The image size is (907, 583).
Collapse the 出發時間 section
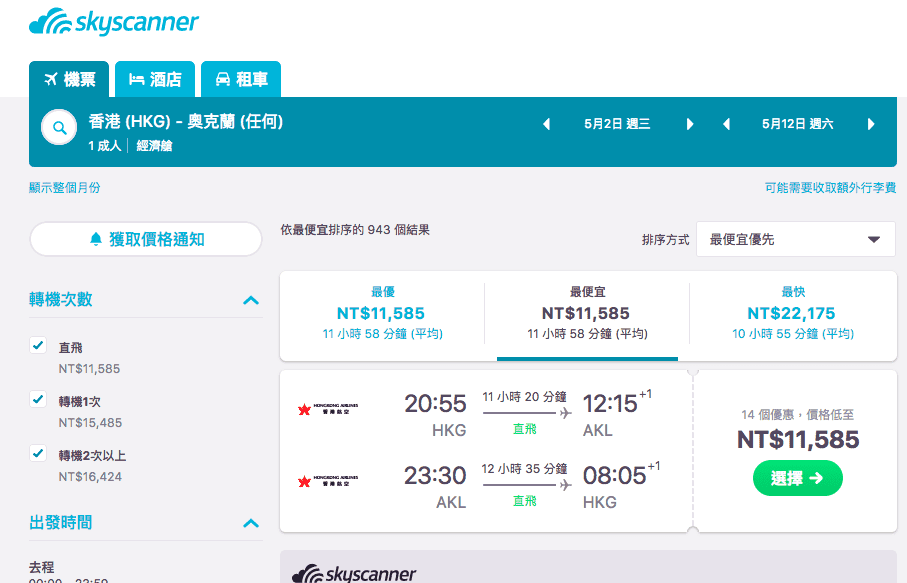(251, 523)
